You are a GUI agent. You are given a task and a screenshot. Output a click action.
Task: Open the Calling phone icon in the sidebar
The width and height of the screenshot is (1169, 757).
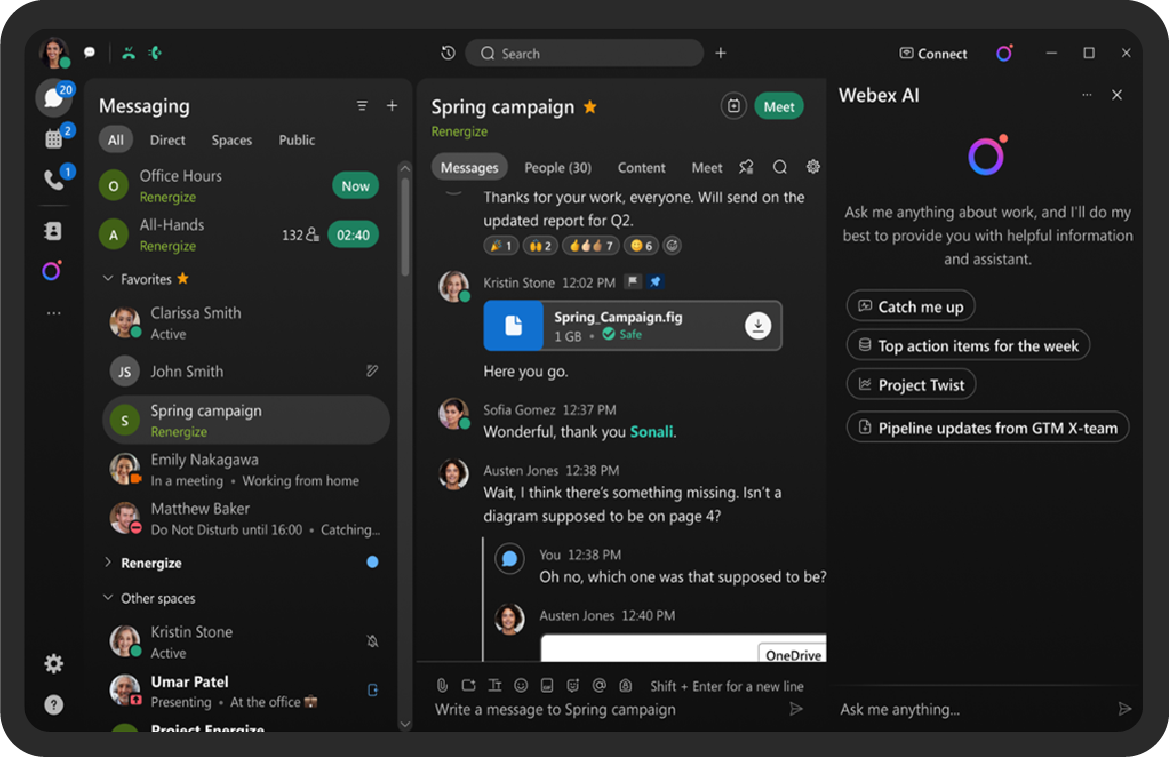click(54, 179)
